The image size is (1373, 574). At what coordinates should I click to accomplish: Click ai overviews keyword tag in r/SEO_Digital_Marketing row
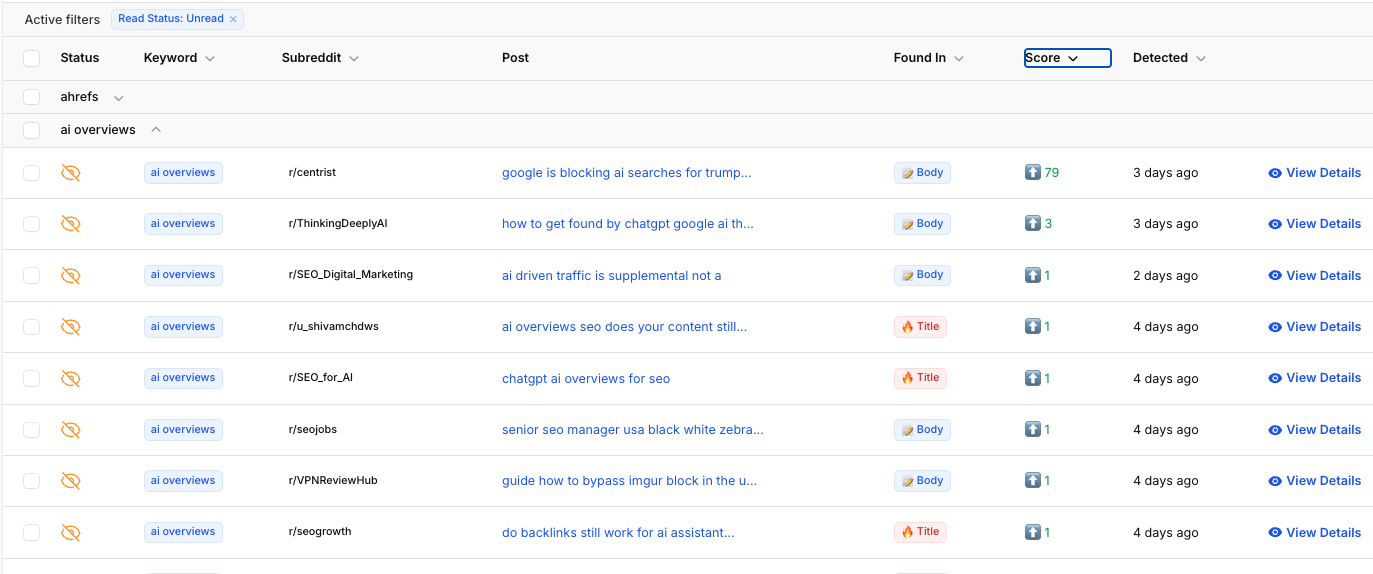(x=183, y=275)
